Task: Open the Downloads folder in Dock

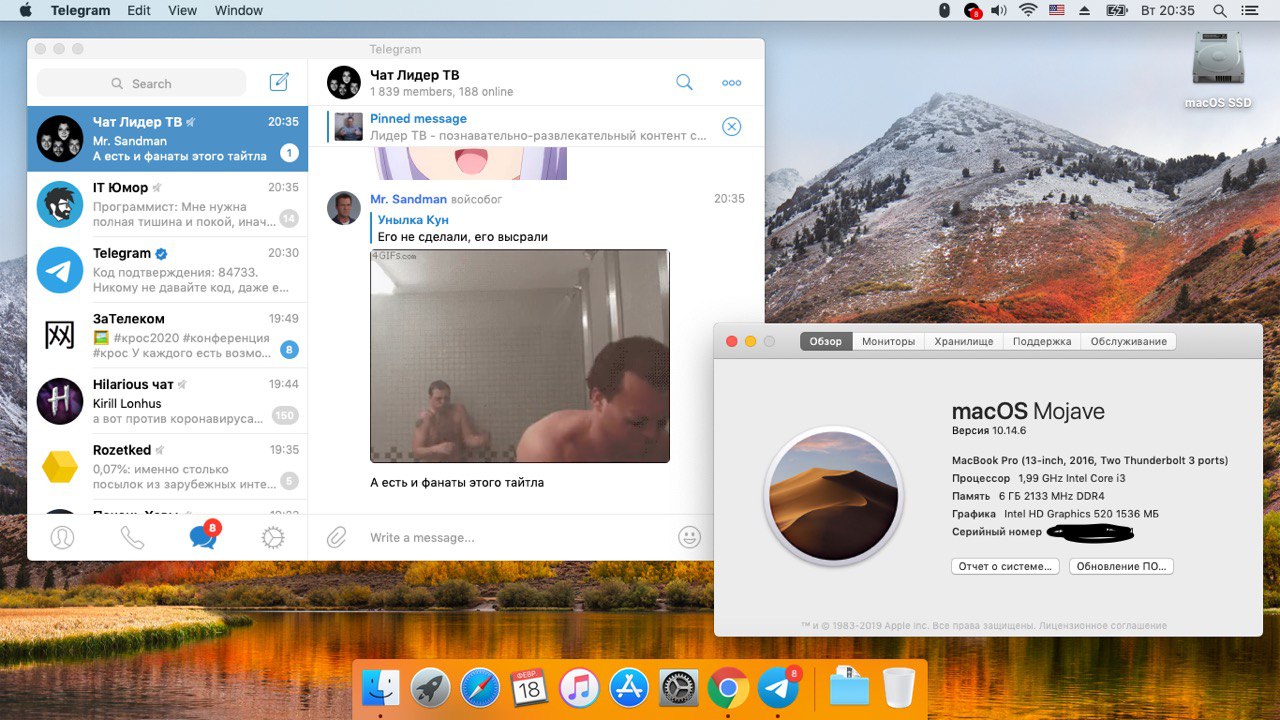Action: pyautogui.click(x=849, y=688)
